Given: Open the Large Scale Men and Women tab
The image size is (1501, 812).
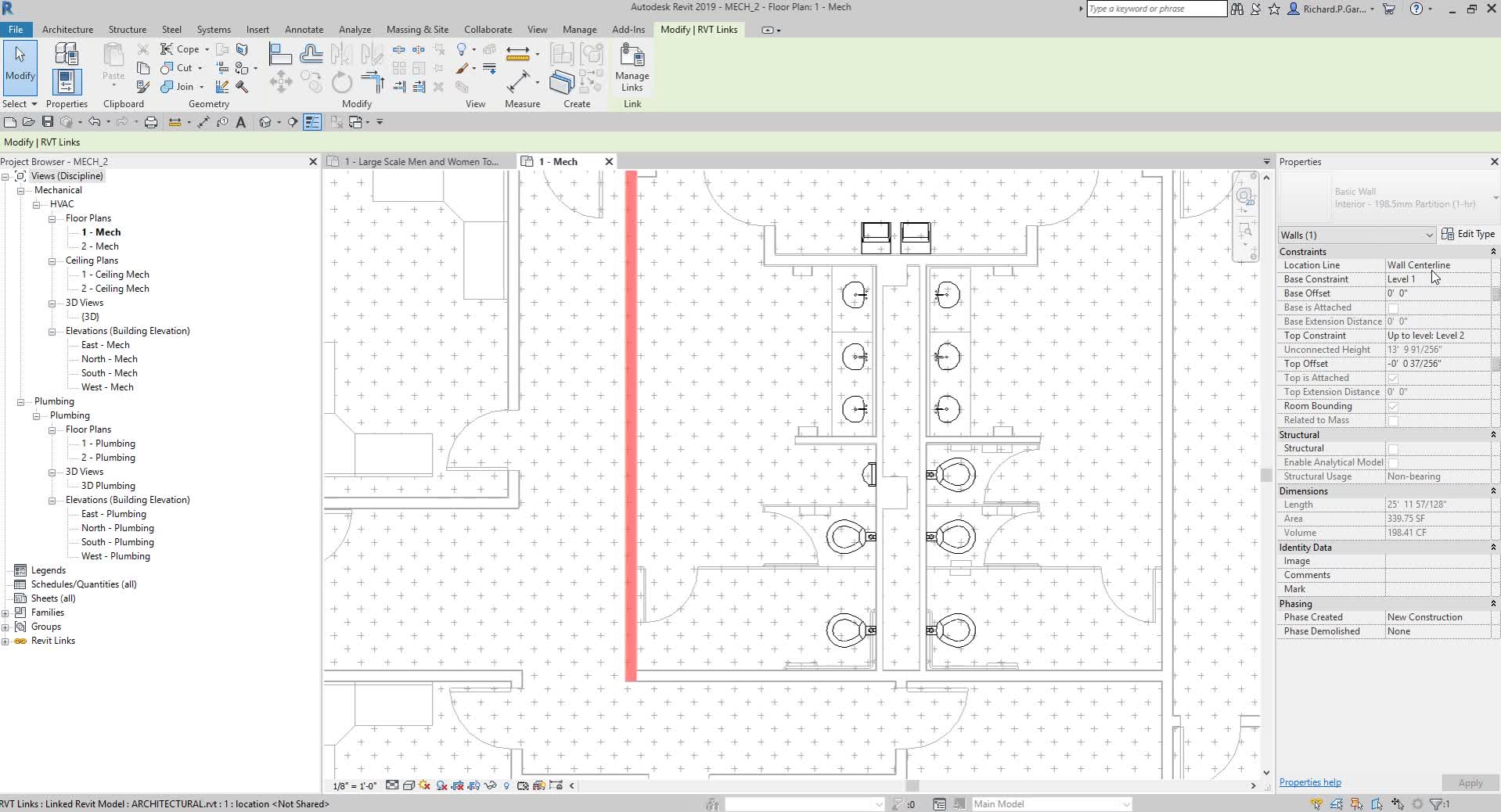Looking at the screenshot, I should [419, 161].
